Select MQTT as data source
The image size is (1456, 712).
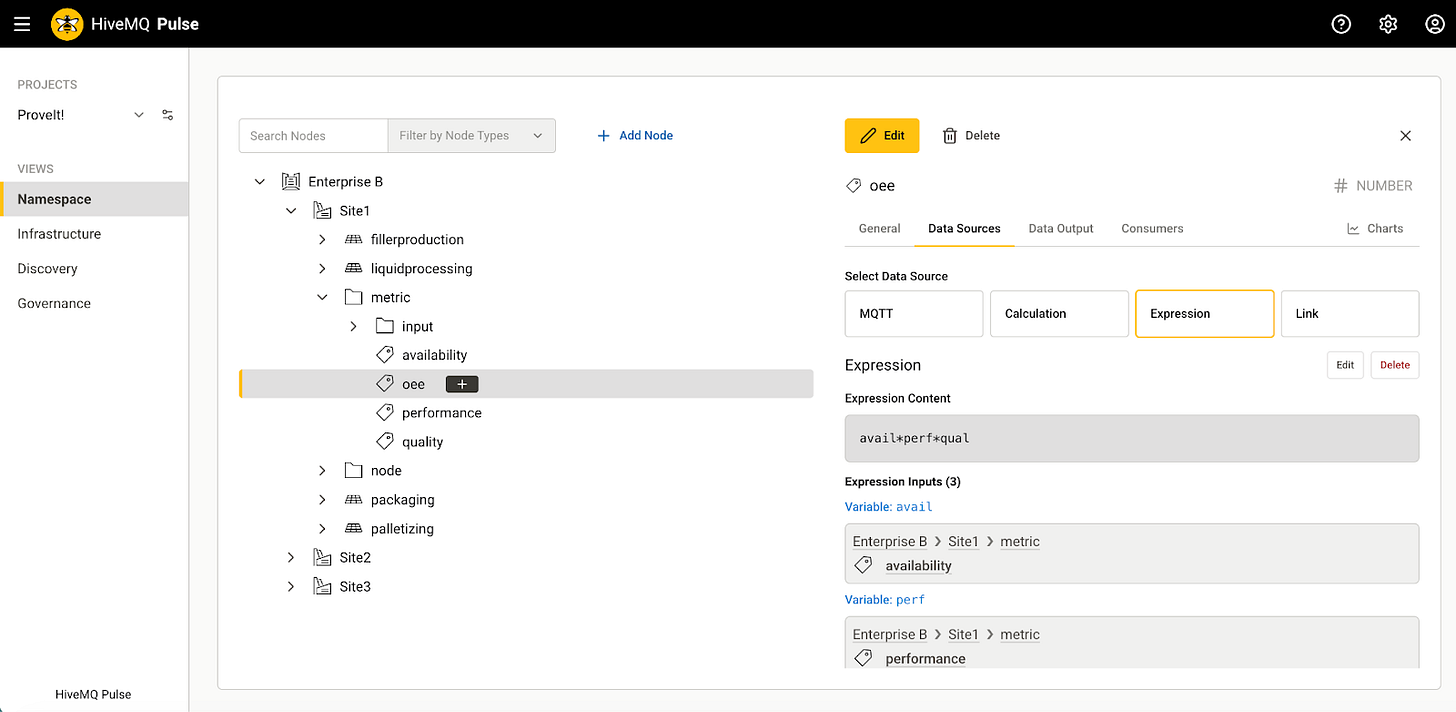pos(914,314)
